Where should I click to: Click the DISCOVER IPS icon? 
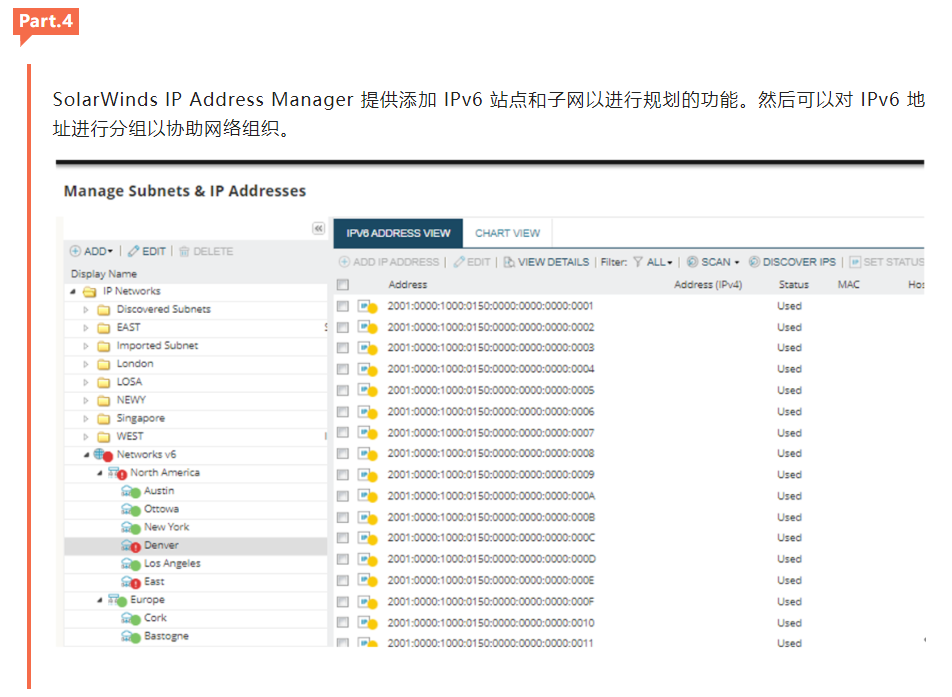tap(754, 262)
